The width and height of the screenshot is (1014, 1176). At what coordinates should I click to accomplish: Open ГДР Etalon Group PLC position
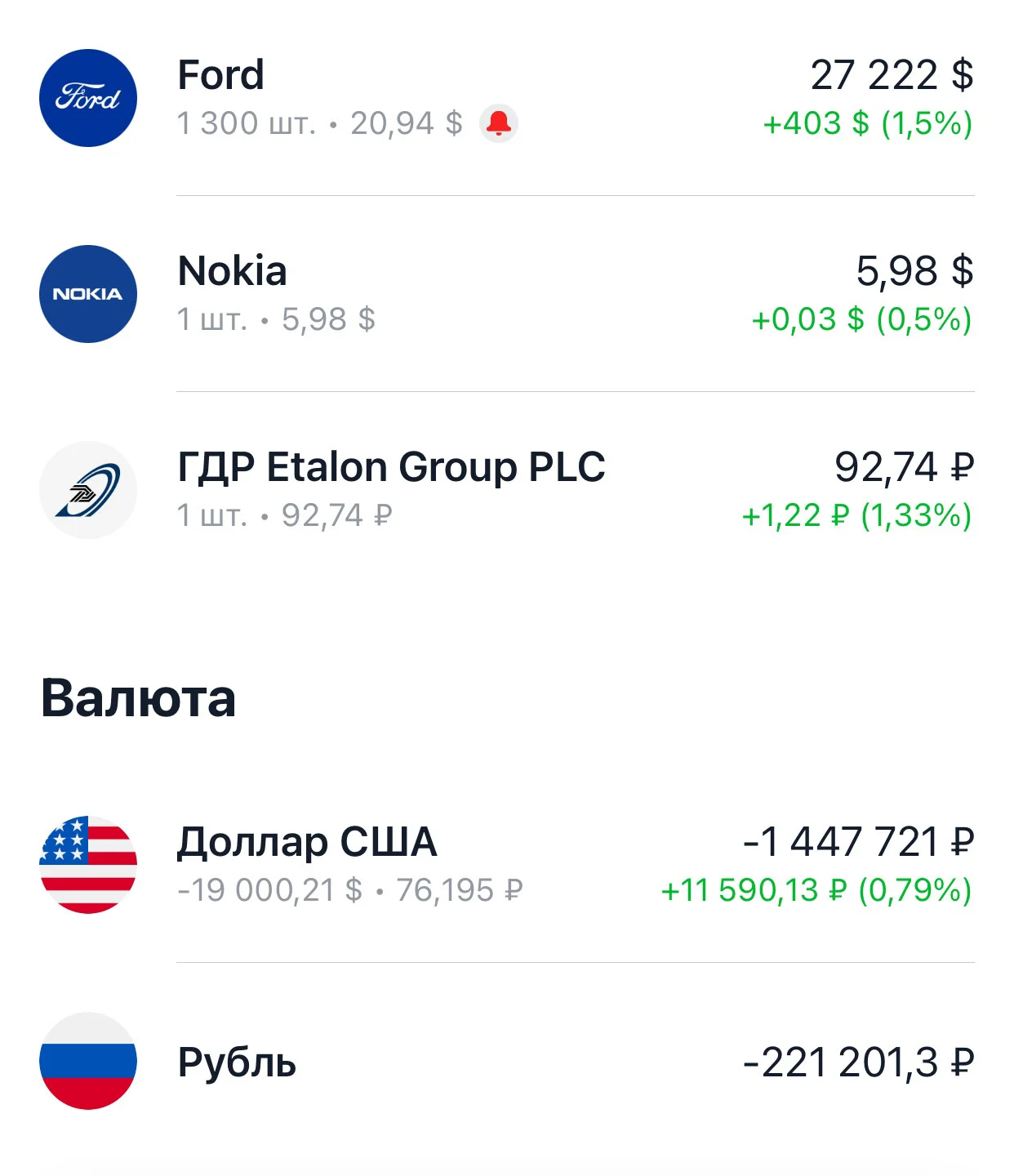(x=507, y=490)
